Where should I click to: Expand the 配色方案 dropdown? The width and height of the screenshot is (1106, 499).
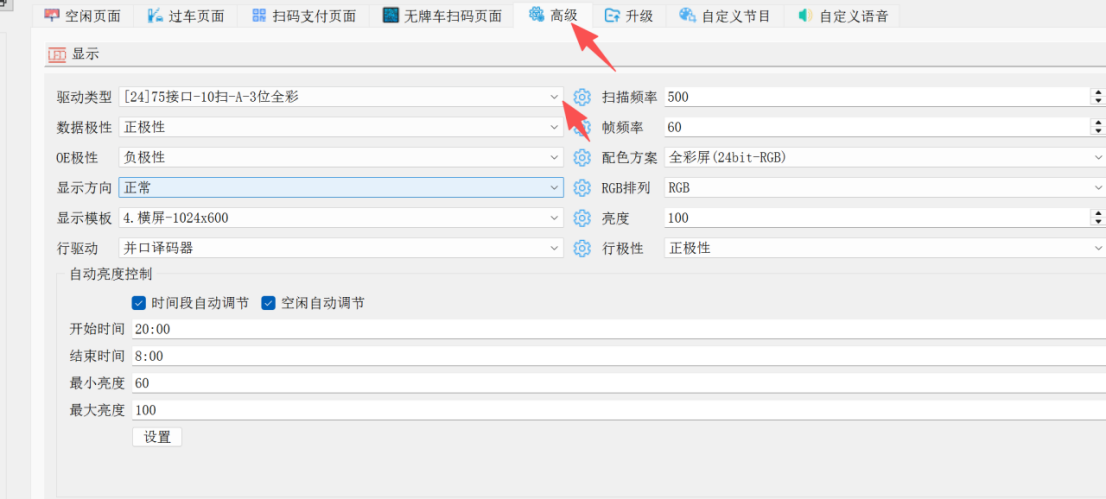pyautogui.click(x=1098, y=157)
